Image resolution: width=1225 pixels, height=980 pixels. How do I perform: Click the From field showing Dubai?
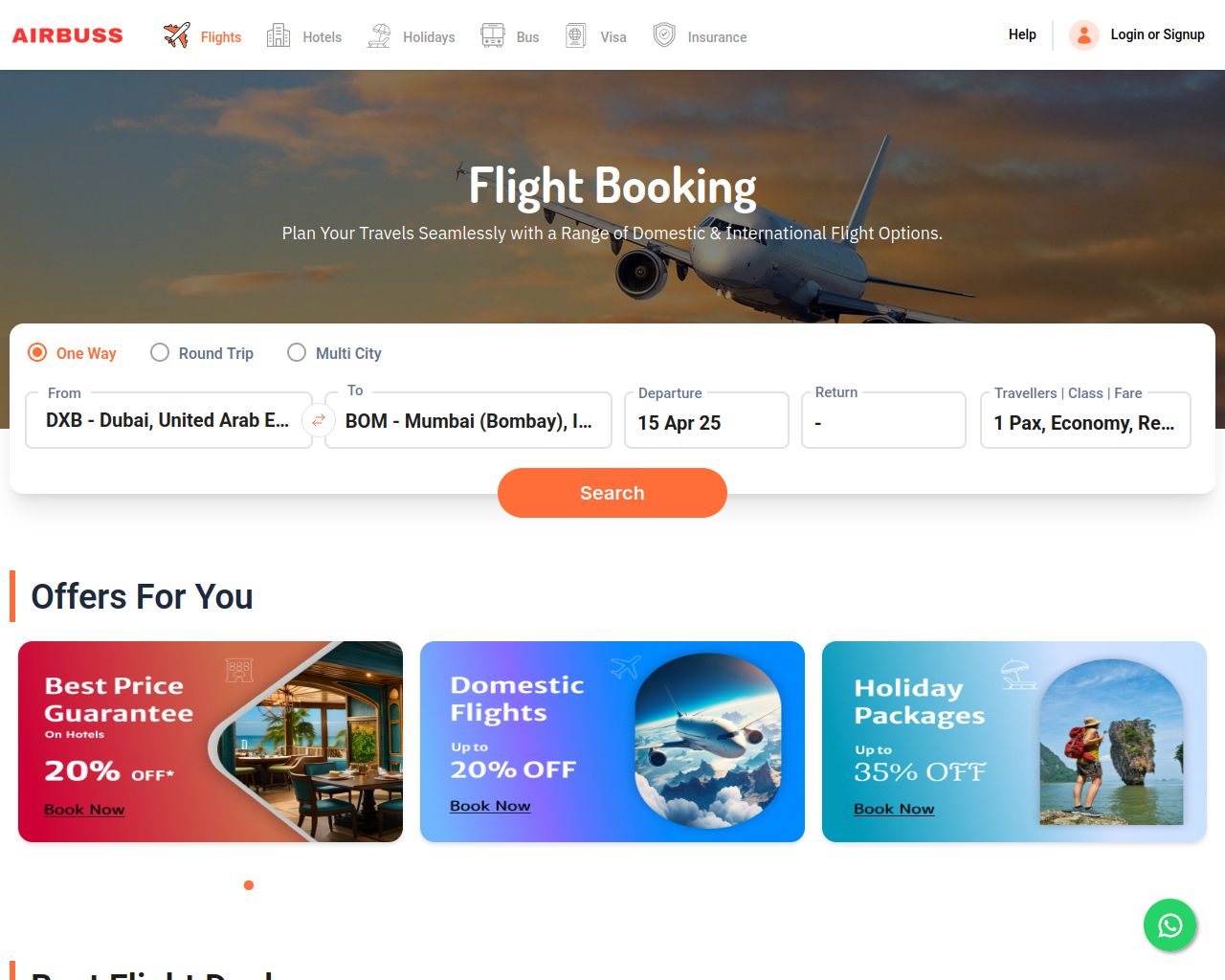(168, 420)
